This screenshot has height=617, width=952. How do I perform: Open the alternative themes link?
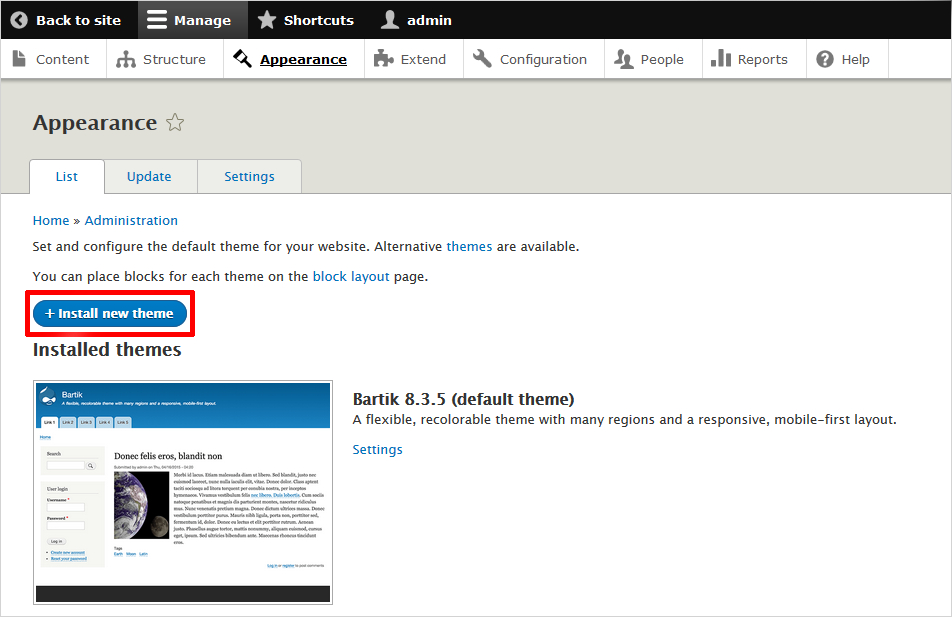(469, 246)
